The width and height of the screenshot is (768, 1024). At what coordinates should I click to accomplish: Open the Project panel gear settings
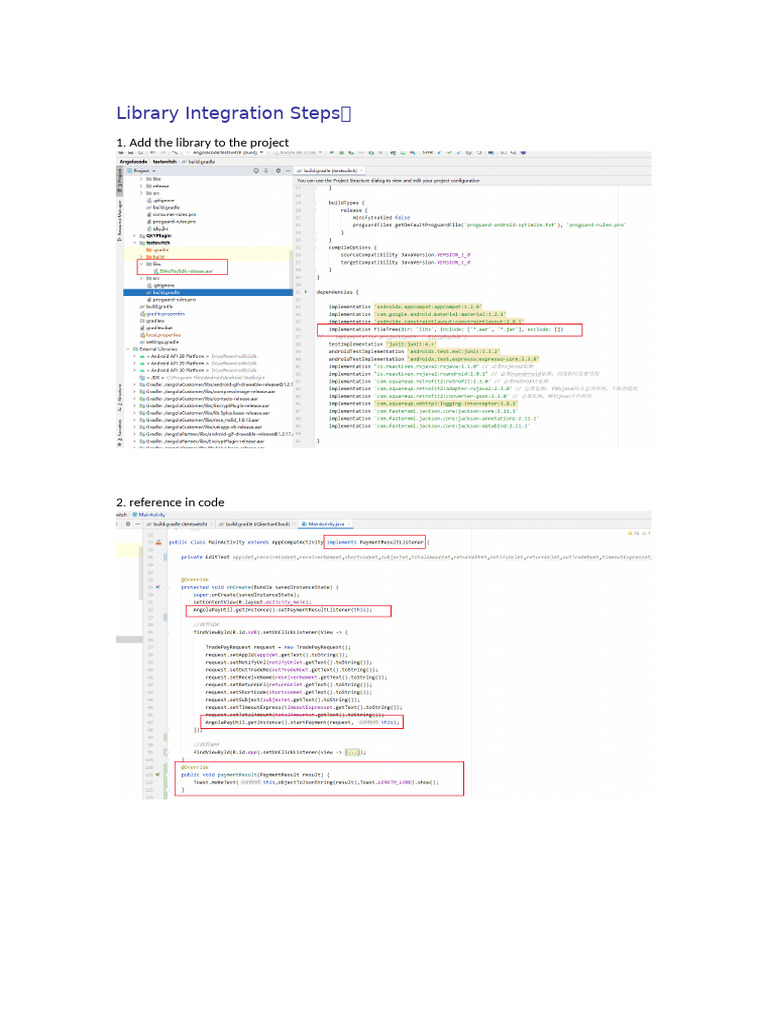pyautogui.click(x=278, y=170)
